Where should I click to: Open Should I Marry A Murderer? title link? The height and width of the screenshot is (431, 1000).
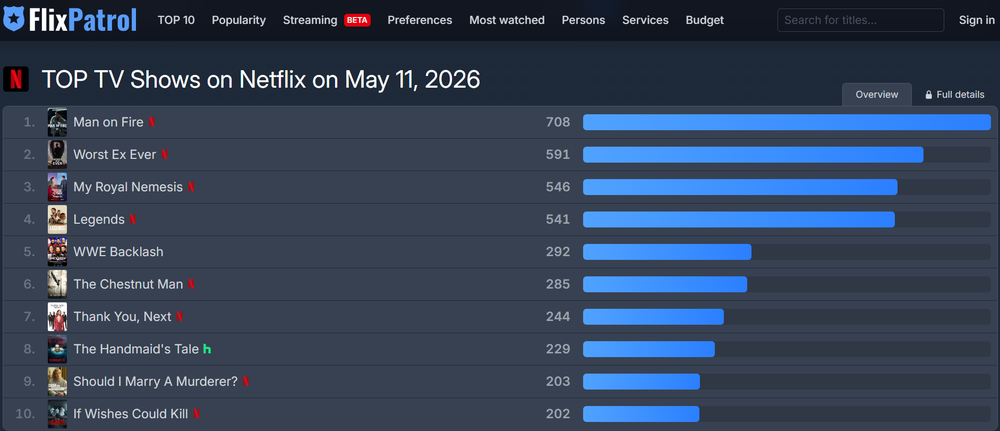coord(156,381)
